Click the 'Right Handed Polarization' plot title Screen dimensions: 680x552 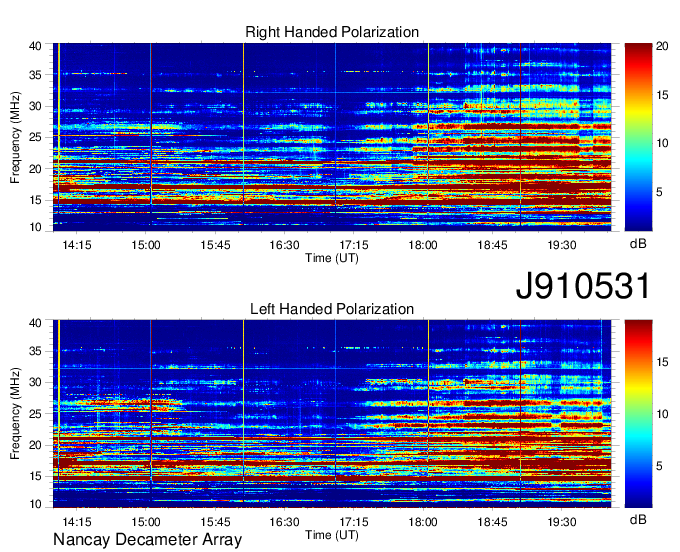click(332, 32)
